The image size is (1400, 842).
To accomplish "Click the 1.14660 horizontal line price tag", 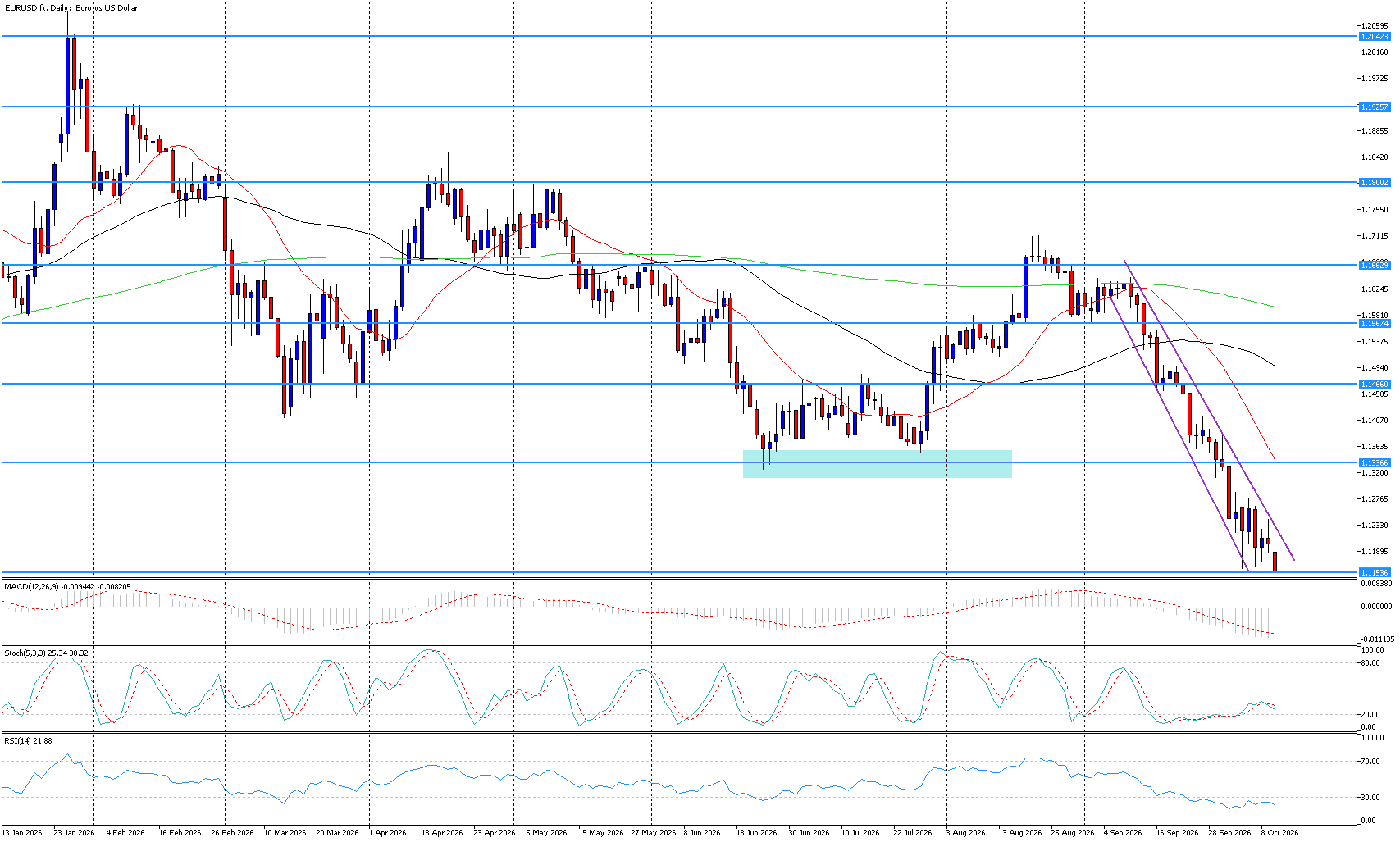I will click(x=1375, y=385).
